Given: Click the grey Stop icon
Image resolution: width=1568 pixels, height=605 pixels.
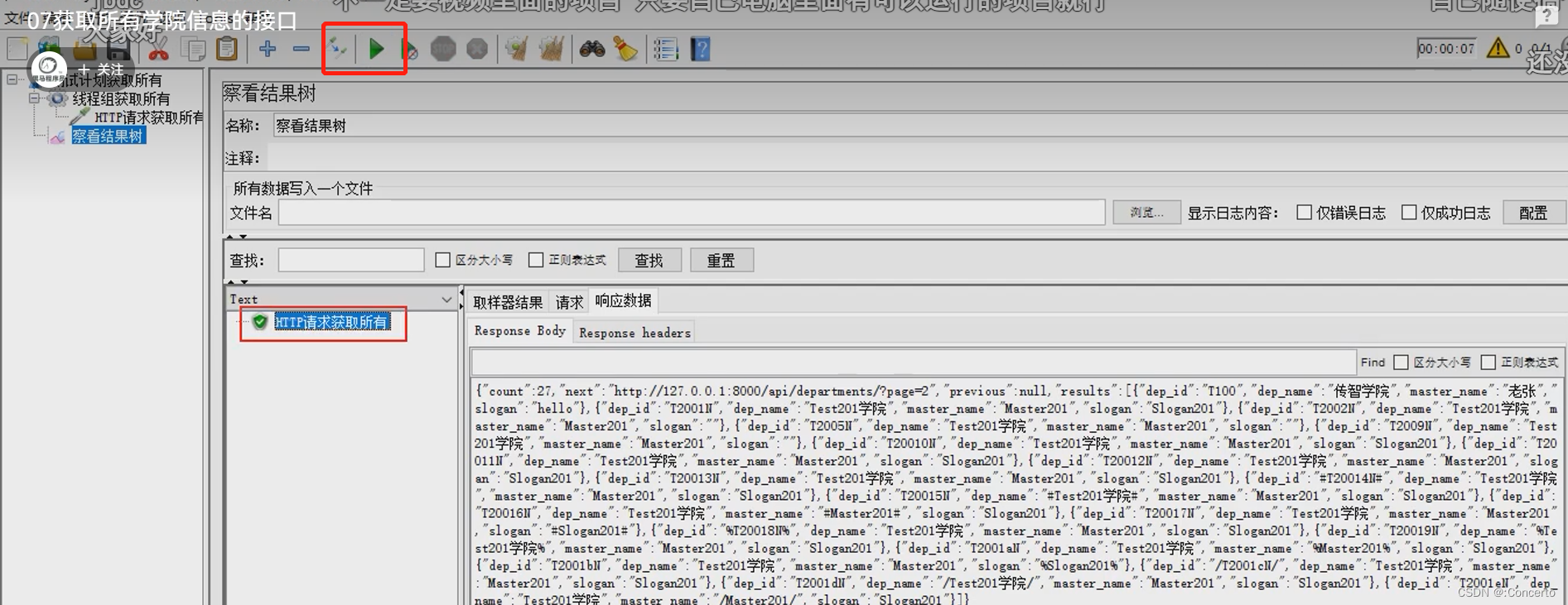Looking at the screenshot, I should [x=443, y=49].
